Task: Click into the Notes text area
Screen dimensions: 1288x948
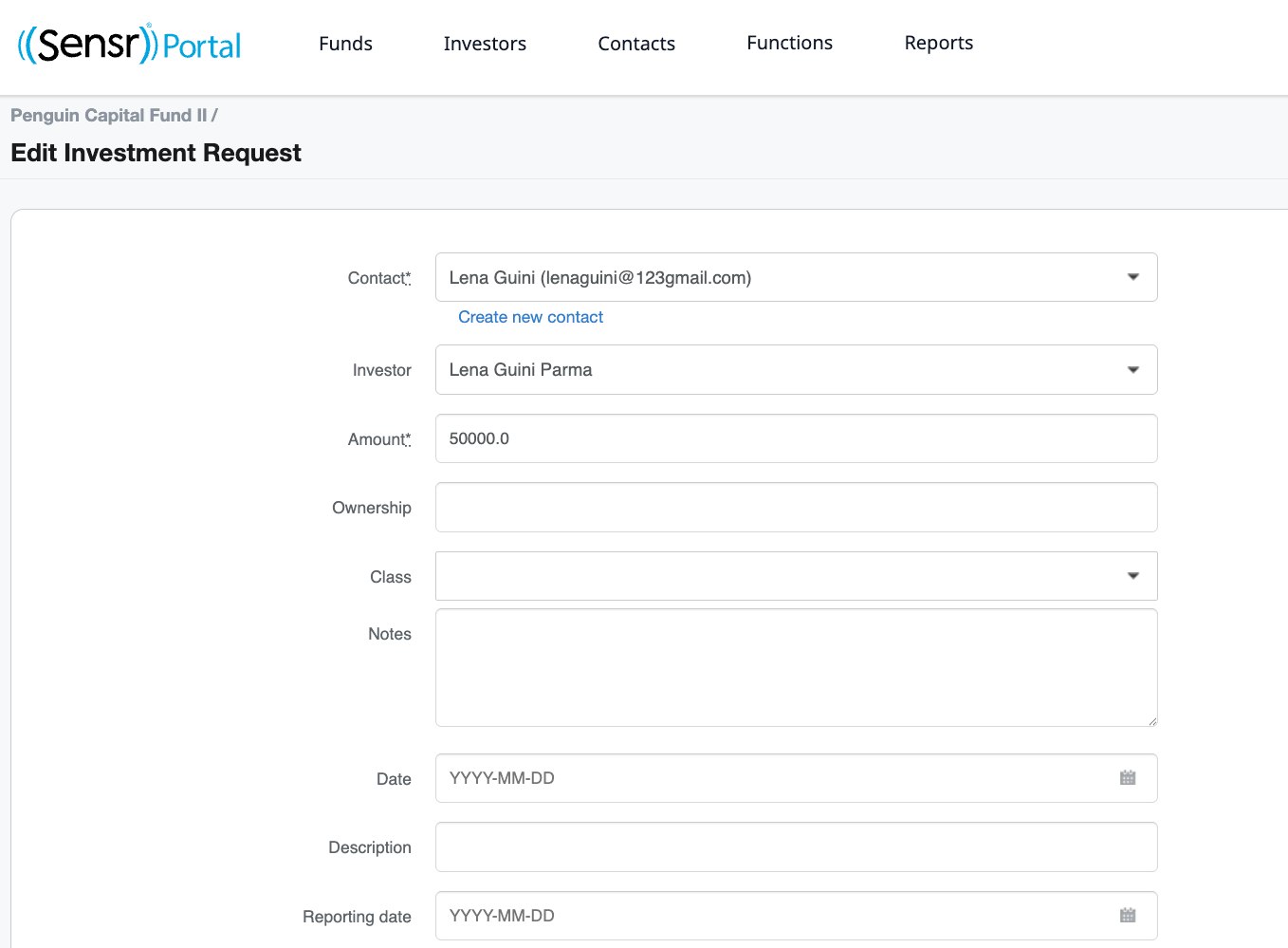Action: pyautogui.click(x=796, y=668)
